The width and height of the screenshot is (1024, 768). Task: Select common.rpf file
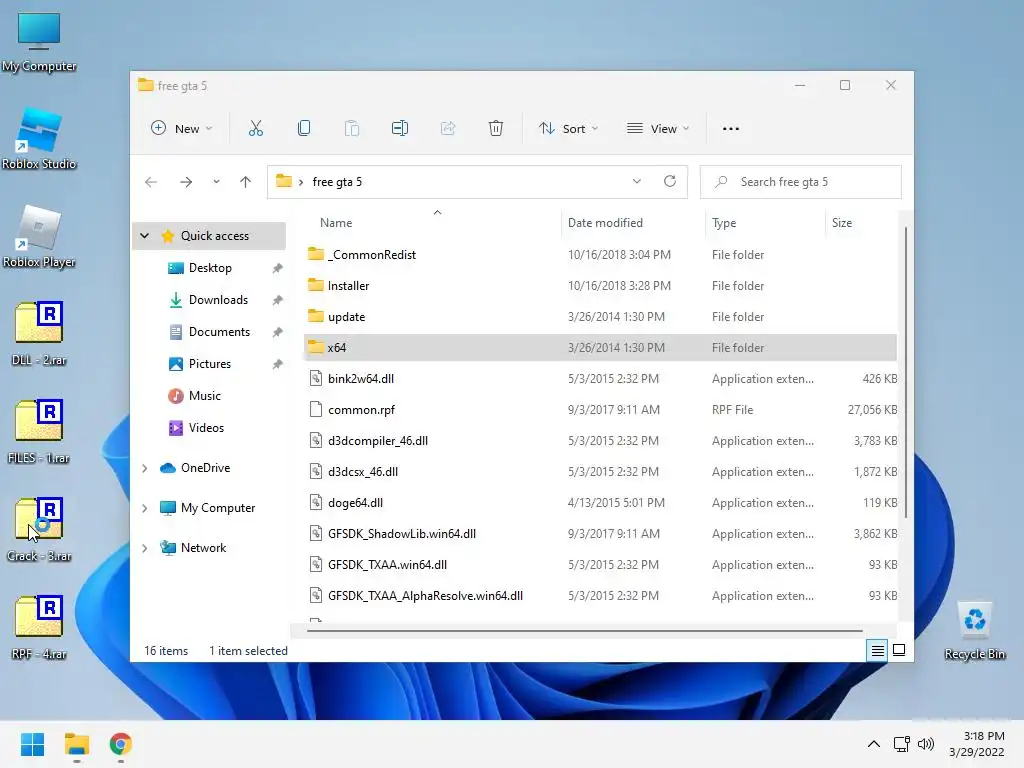[x=600, y=409]
